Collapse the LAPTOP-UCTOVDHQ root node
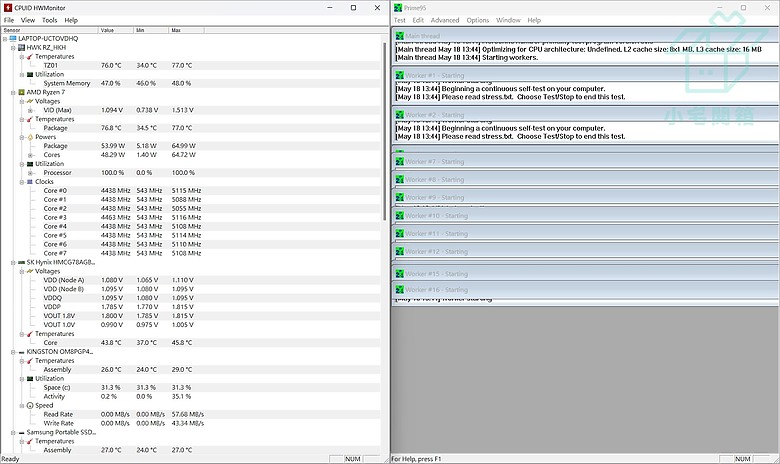The height and width of the screenshot is (464, 780). click(x=4, y=39)
